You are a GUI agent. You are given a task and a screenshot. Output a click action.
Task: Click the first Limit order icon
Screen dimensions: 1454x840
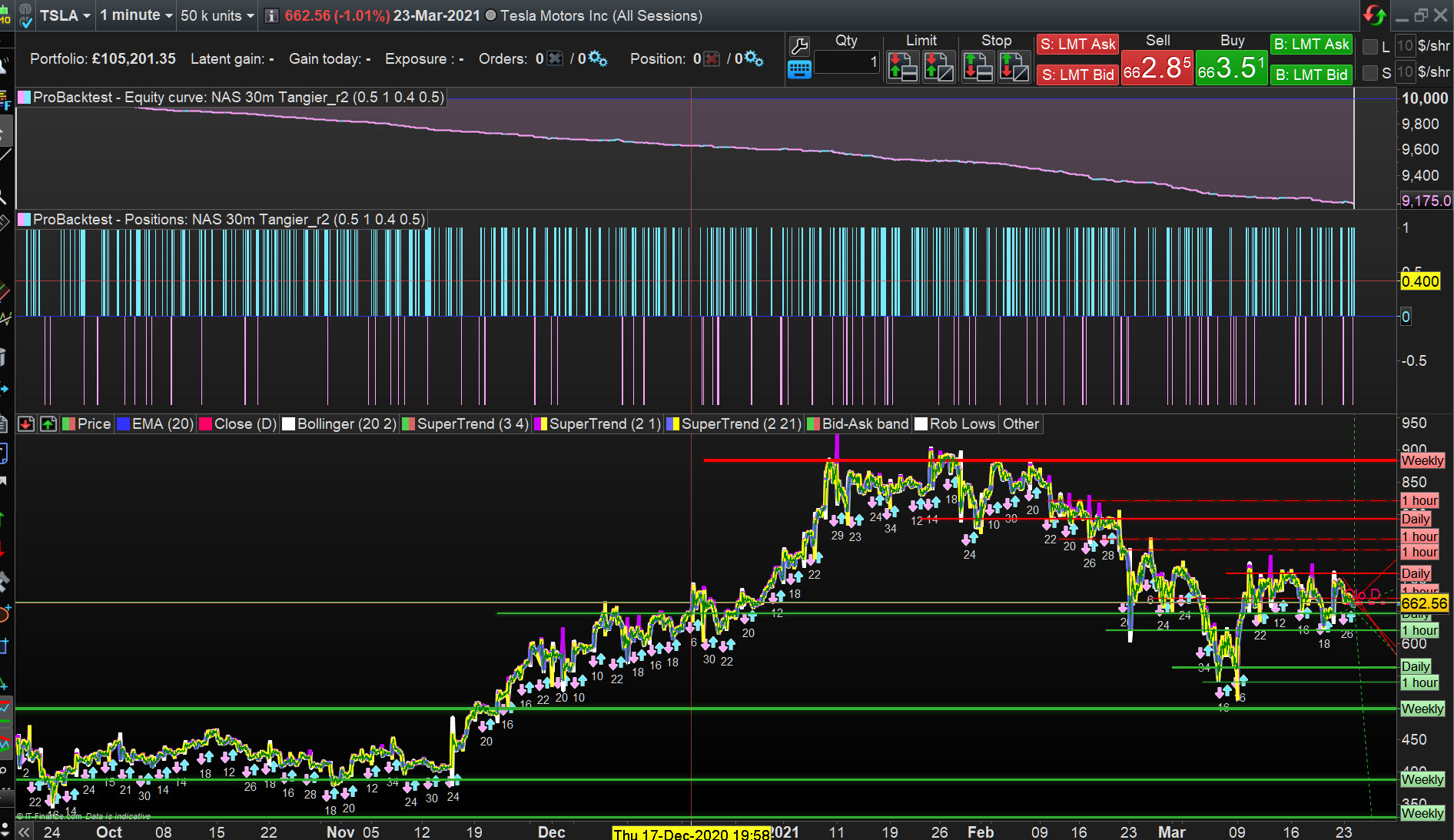[x=902, y=68]
